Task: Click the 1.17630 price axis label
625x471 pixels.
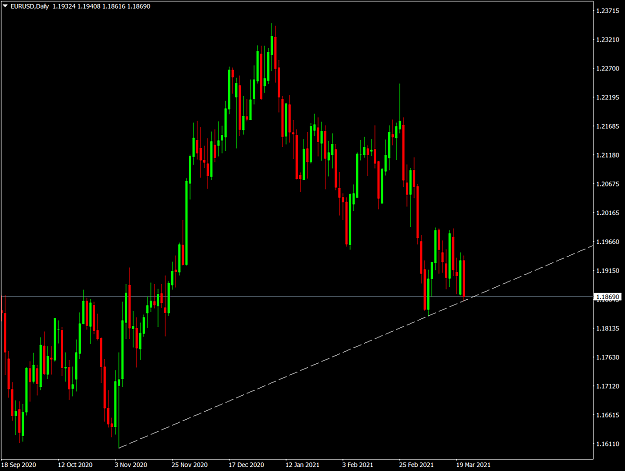Action: coord(608,357)
